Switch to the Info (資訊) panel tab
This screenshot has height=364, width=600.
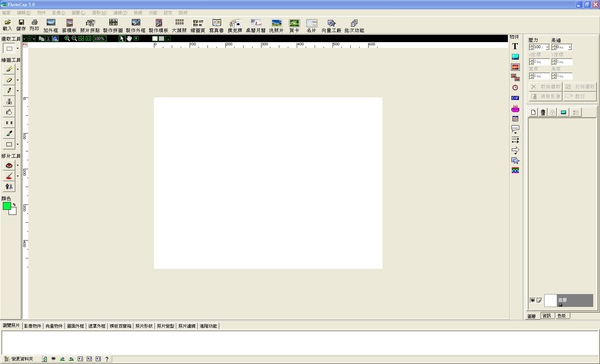547,316
